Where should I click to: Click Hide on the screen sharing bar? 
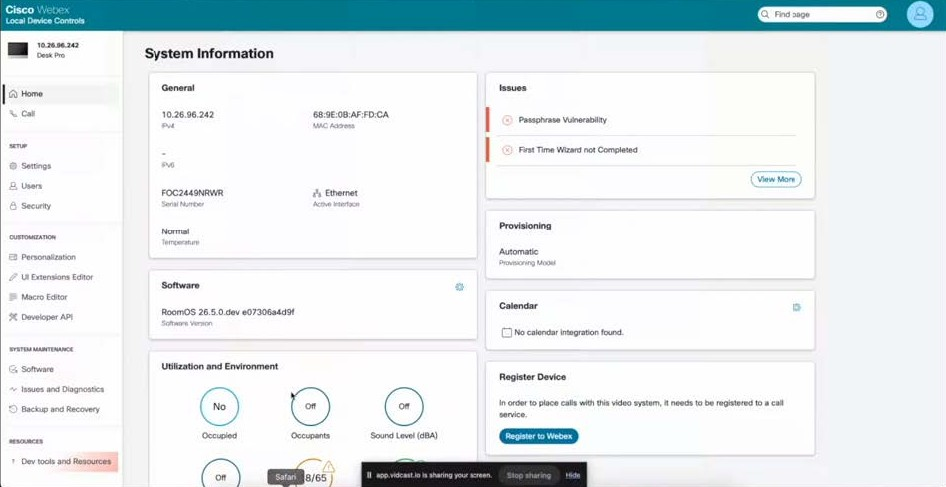pos(572,475)
